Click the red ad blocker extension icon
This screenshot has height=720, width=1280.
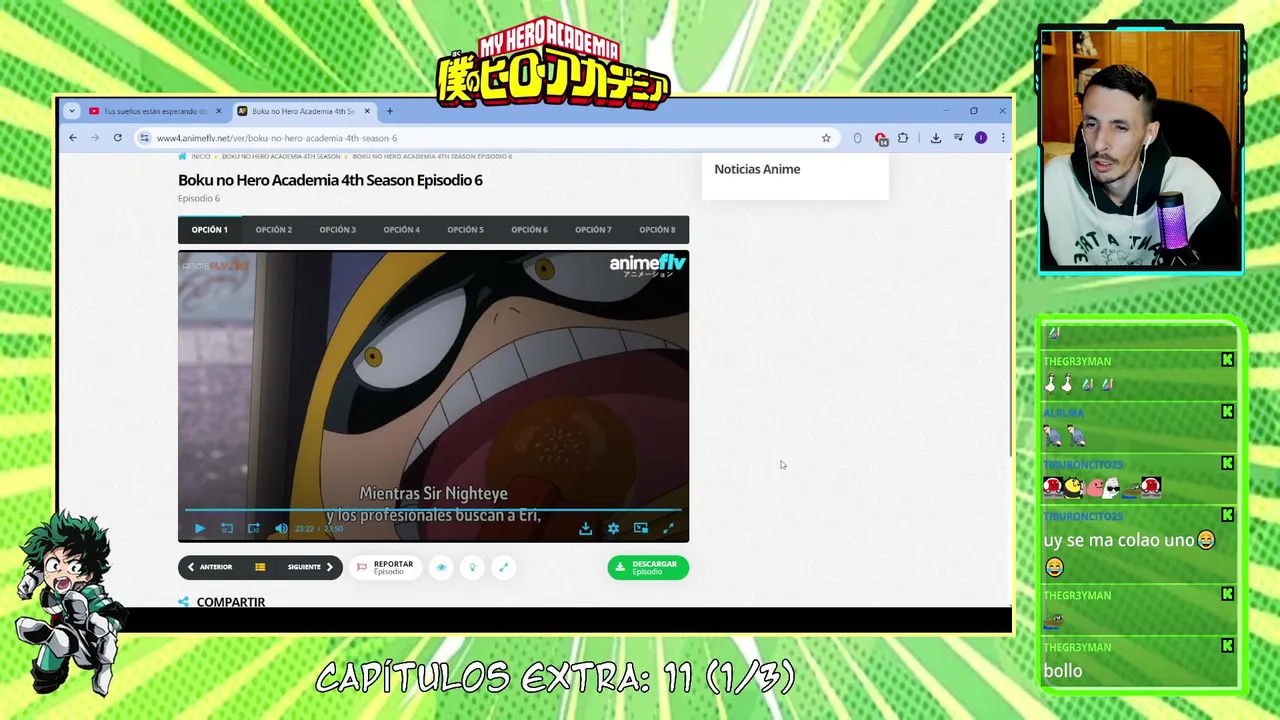[x=880, y=138]
